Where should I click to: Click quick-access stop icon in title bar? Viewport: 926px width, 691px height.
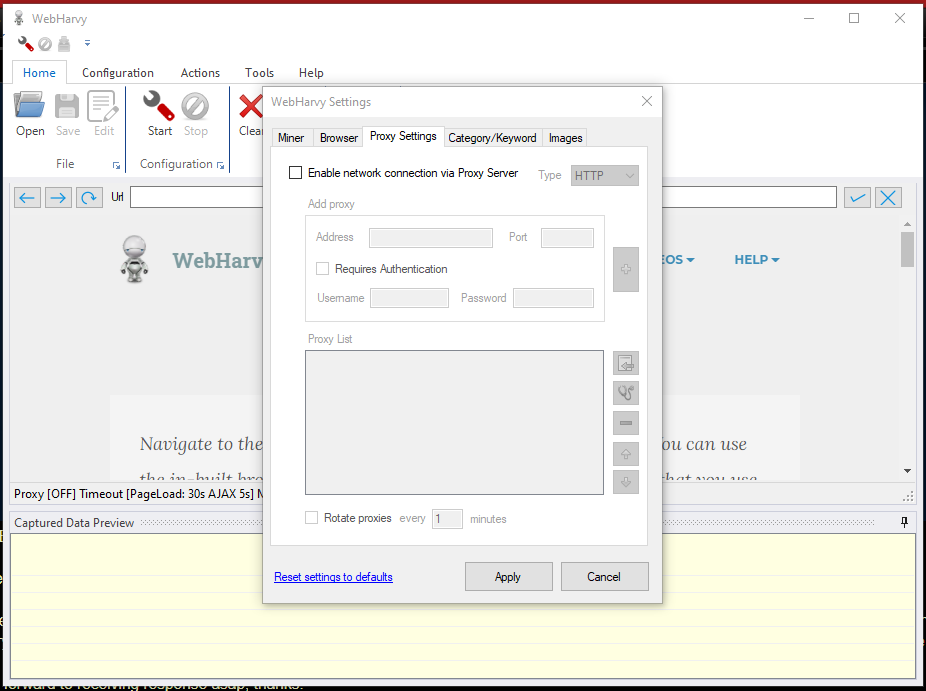tap(45, 44)
